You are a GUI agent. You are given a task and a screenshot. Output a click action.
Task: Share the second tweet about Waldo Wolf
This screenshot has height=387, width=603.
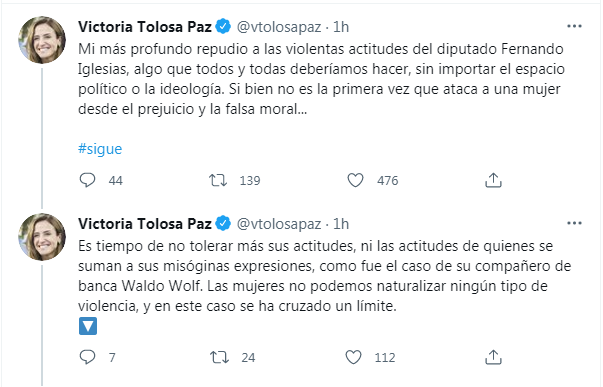[493, 357]
